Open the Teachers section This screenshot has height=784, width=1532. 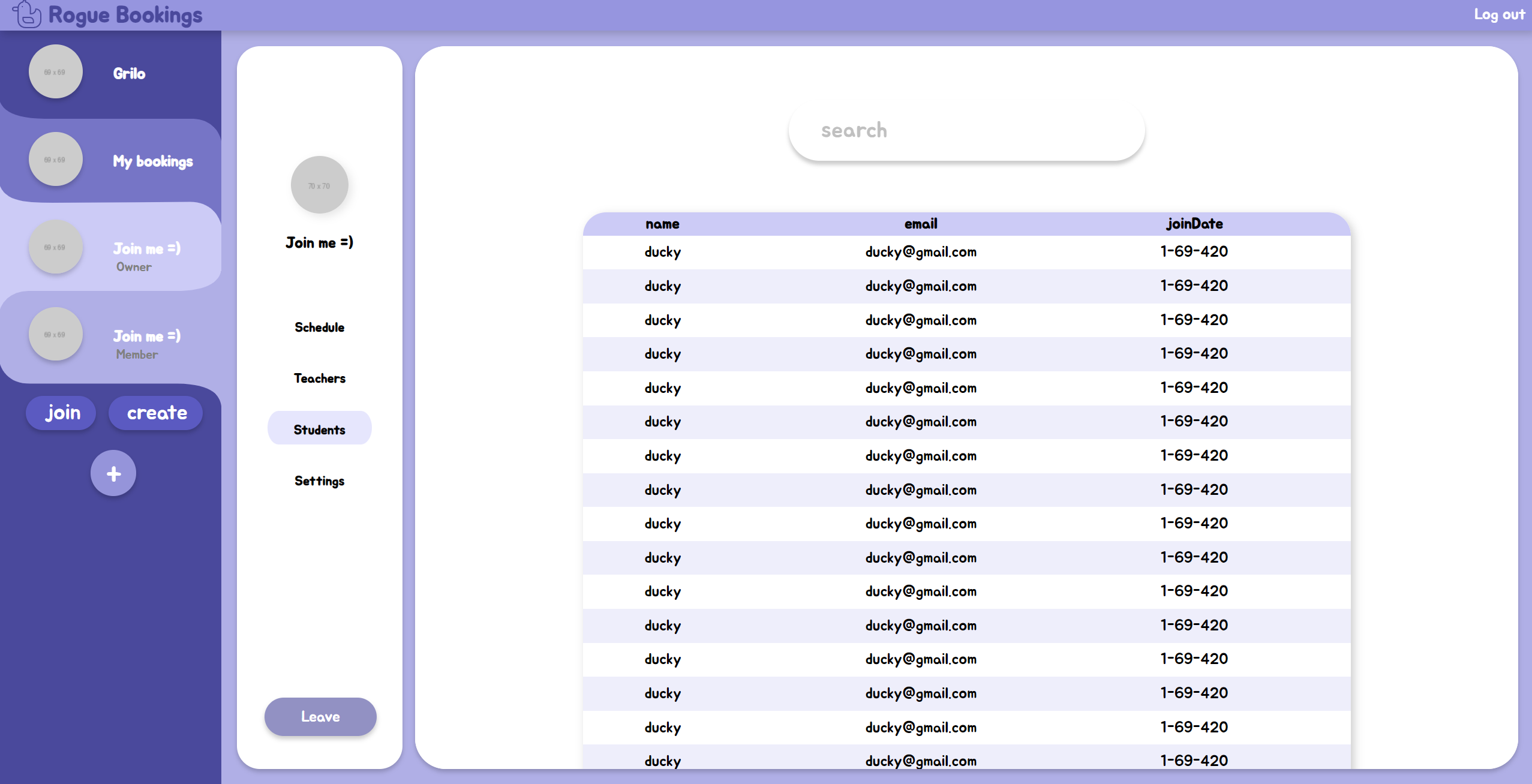click(319, 378)
